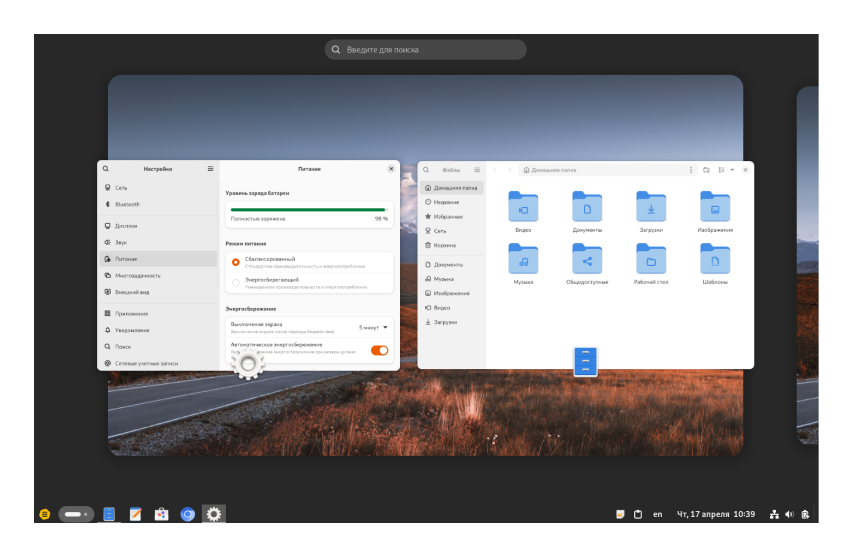Image resolution: width=853 pixels, height=557 pixels.
Task: Open Сеть in the Settings sidebar
Action: [158, 188]
